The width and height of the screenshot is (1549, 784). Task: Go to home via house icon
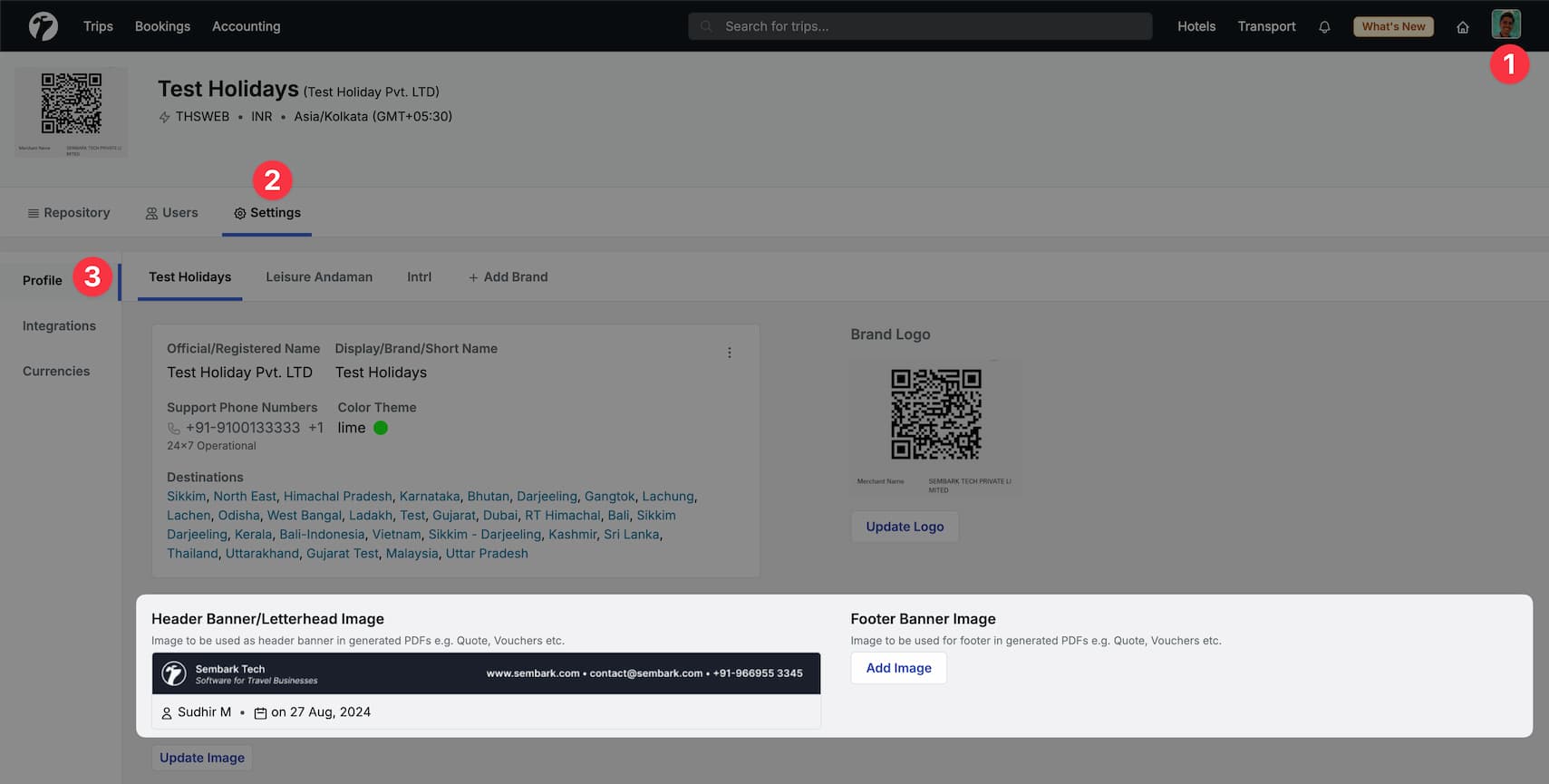click(x=1462, y=27)
